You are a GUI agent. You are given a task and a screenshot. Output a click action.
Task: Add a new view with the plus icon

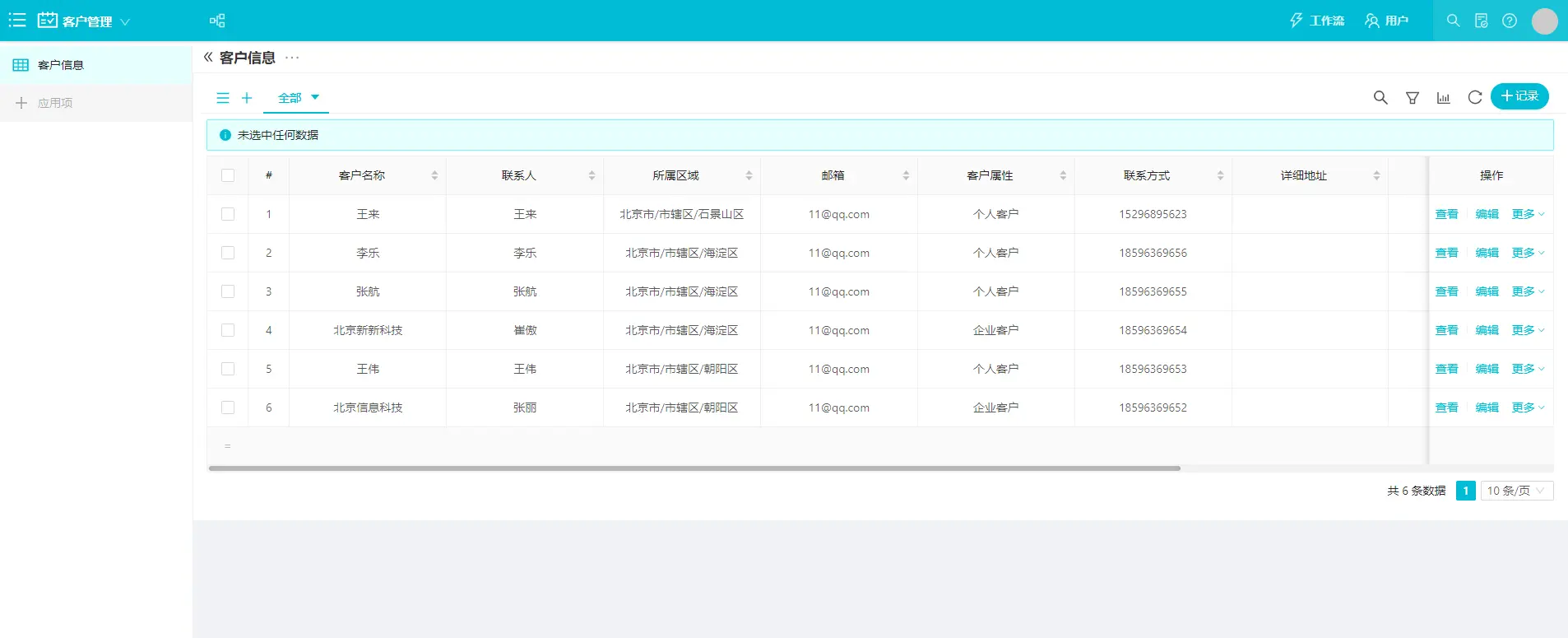(246, 98)
